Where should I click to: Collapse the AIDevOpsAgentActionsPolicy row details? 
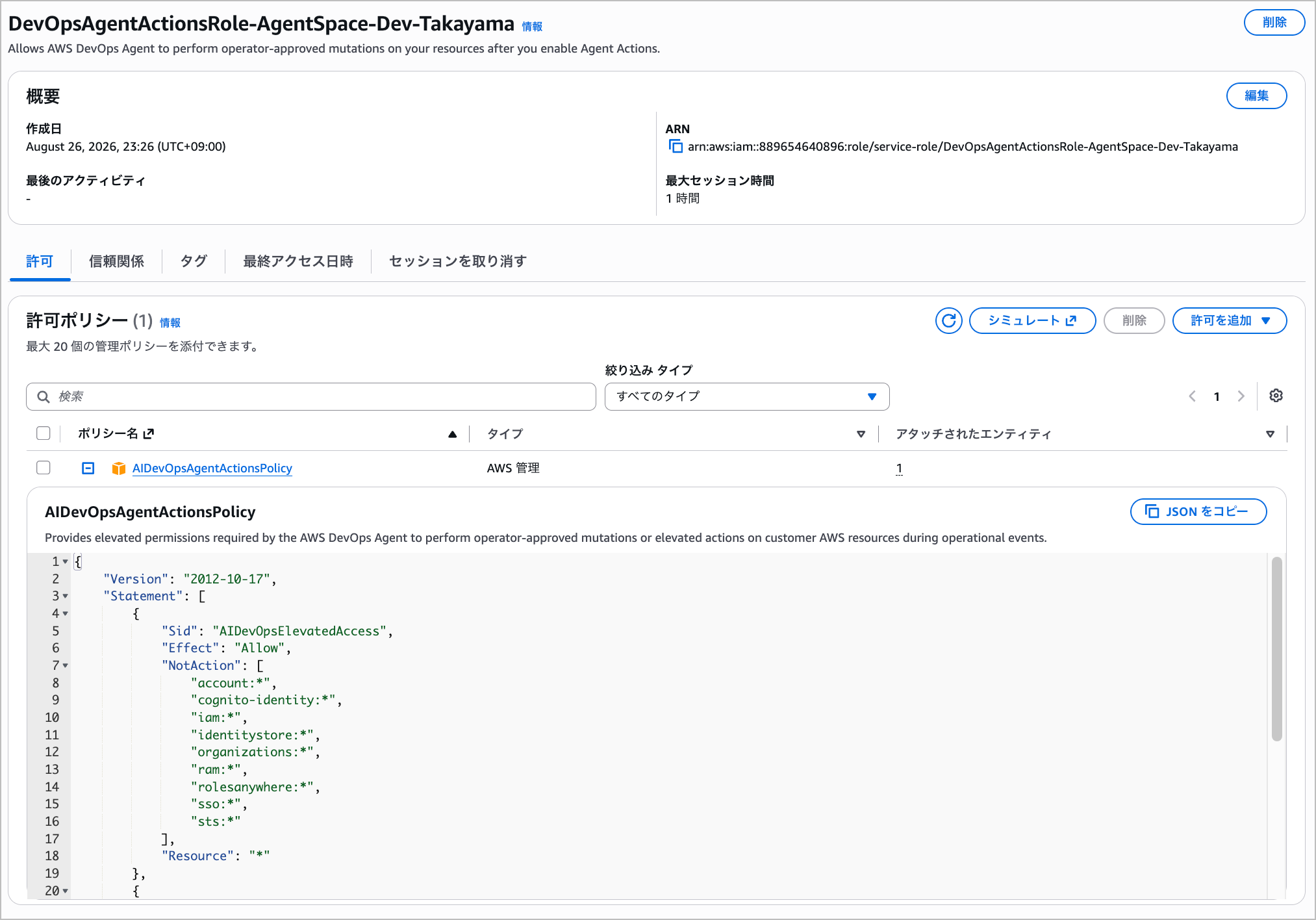[x=88, y=468]
